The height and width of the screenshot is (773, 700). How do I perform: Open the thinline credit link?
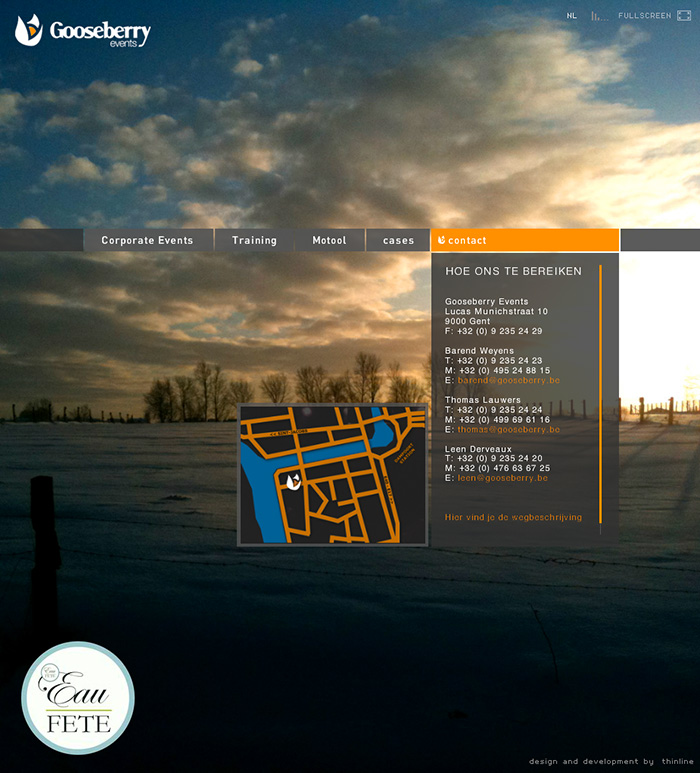pyautogui.click(x=677, y=761)
